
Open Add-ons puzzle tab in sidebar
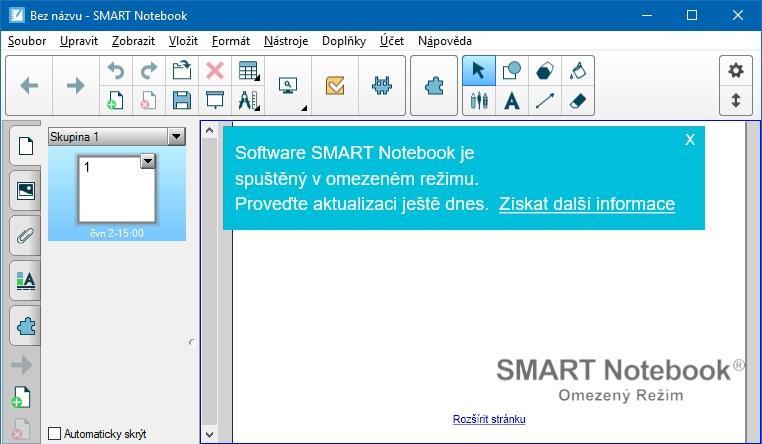pyautogui.click(x=25, y=326)
